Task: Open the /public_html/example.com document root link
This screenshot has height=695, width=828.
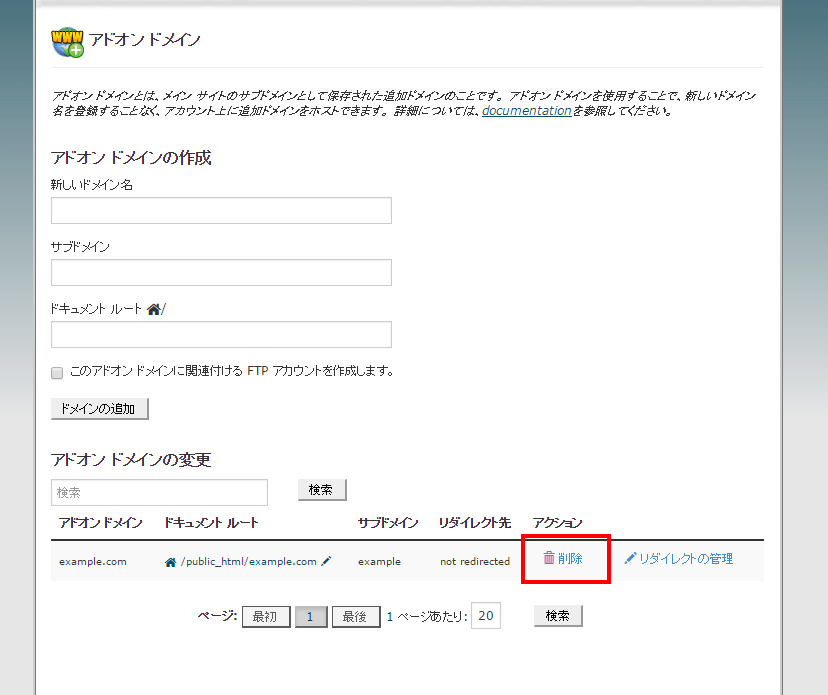Action: 248,562
